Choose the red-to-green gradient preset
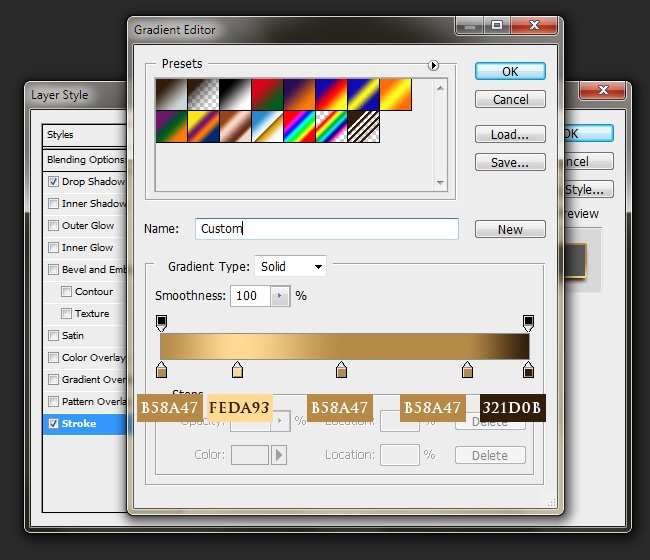Image resolution: width=650 pixels, height=560 pixels. point(267,95)
